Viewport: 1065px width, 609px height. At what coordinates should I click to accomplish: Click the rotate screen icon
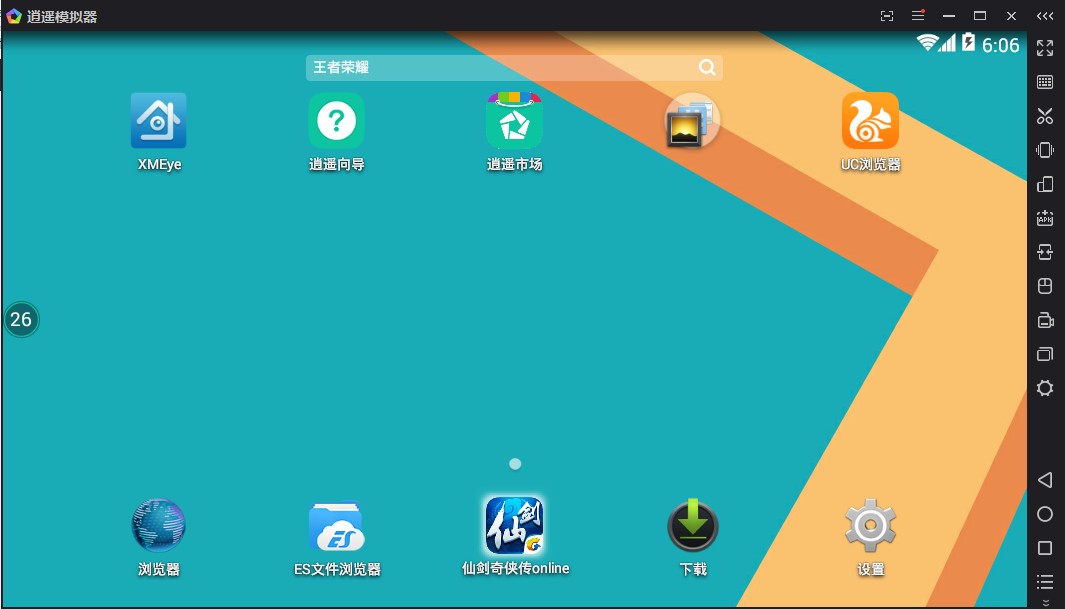pos(1045,184)
